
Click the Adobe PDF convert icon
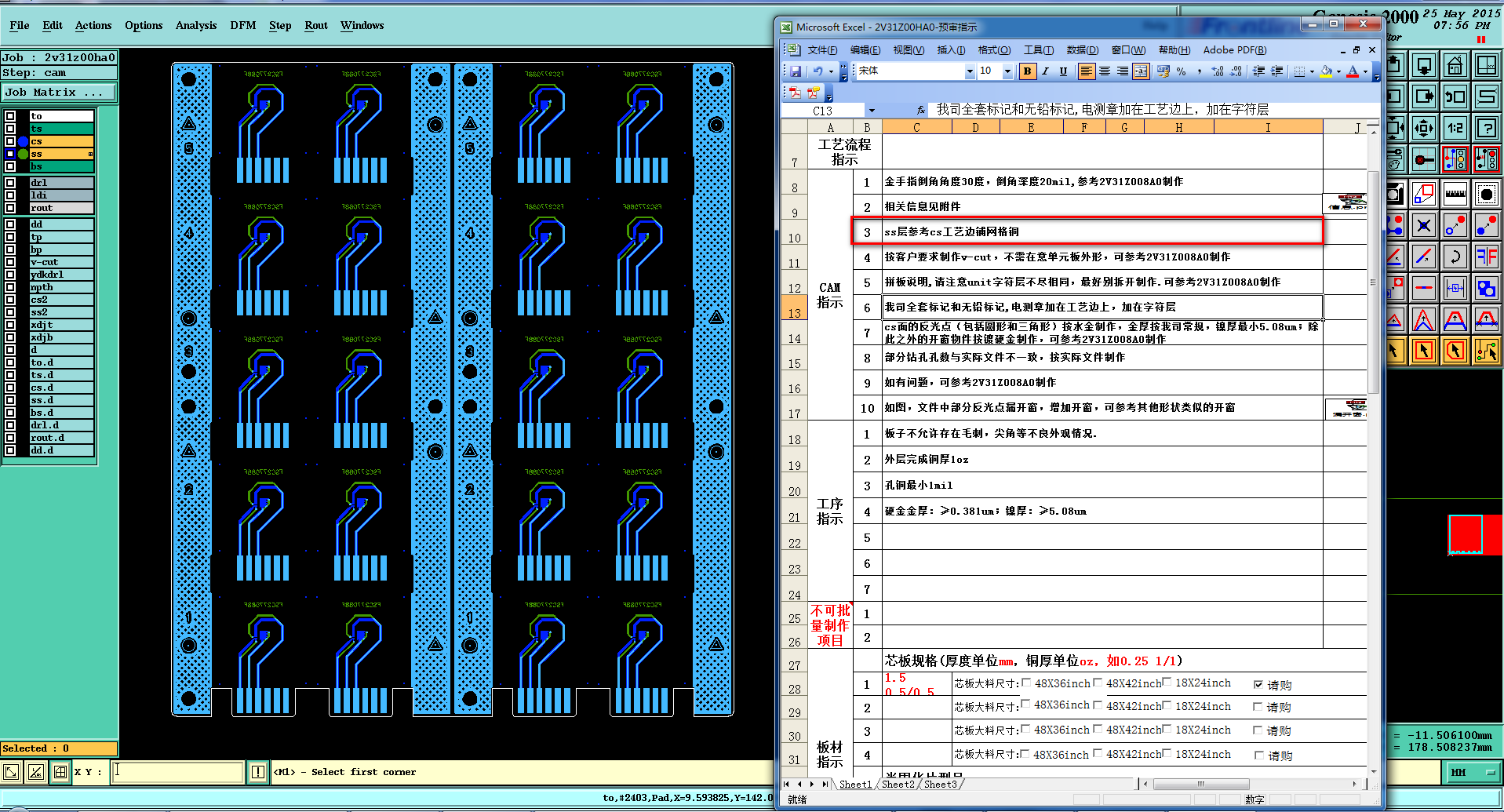pyautogui.click(x=795, y=93)
